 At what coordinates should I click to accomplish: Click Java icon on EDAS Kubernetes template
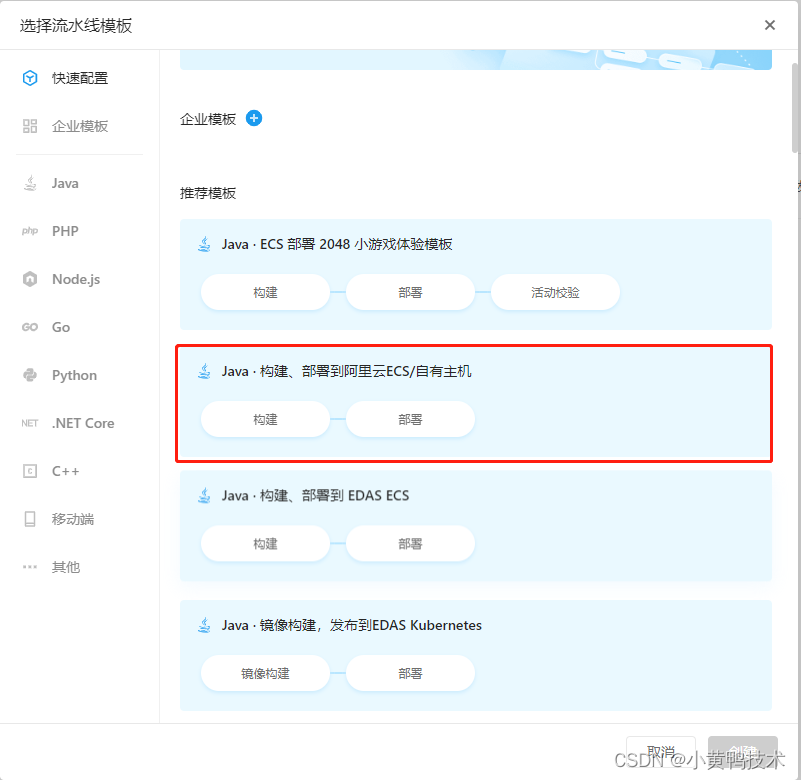(x=204, y=625)
